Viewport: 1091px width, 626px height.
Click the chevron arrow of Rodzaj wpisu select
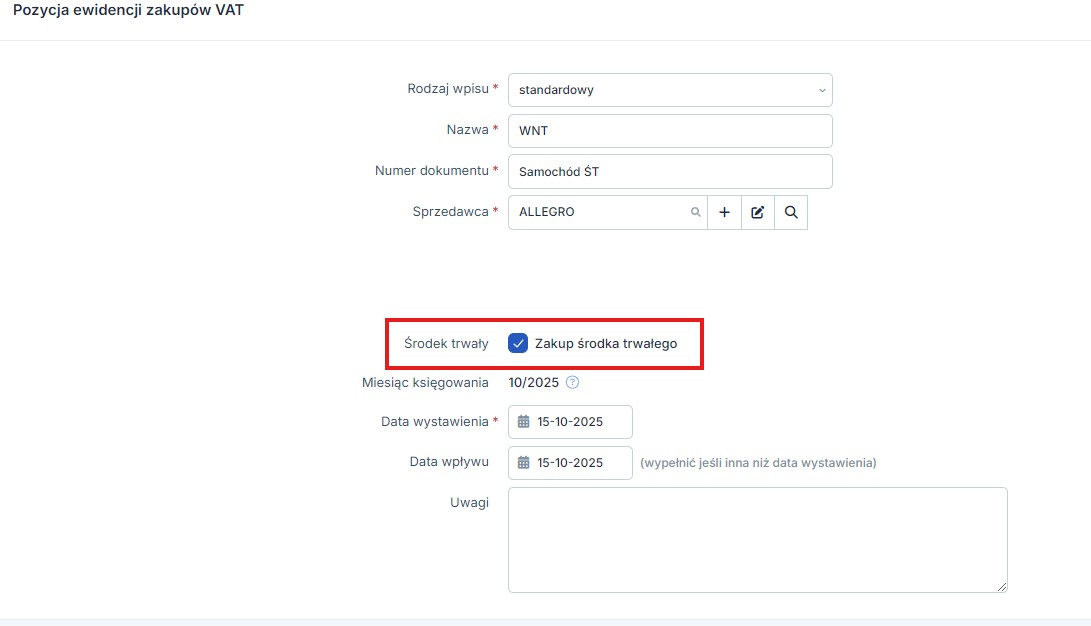pos(822,90)
